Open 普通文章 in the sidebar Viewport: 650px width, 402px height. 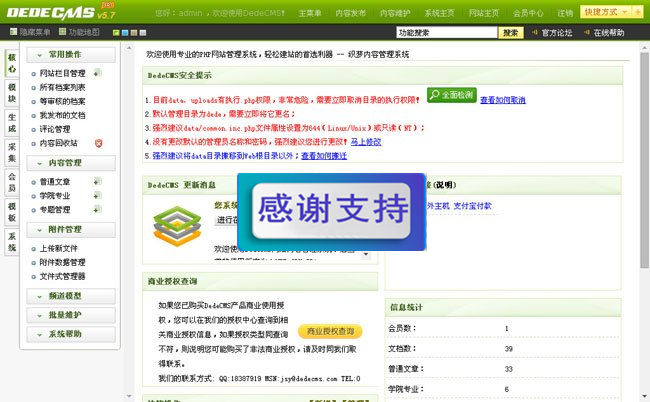coord(55,182)
